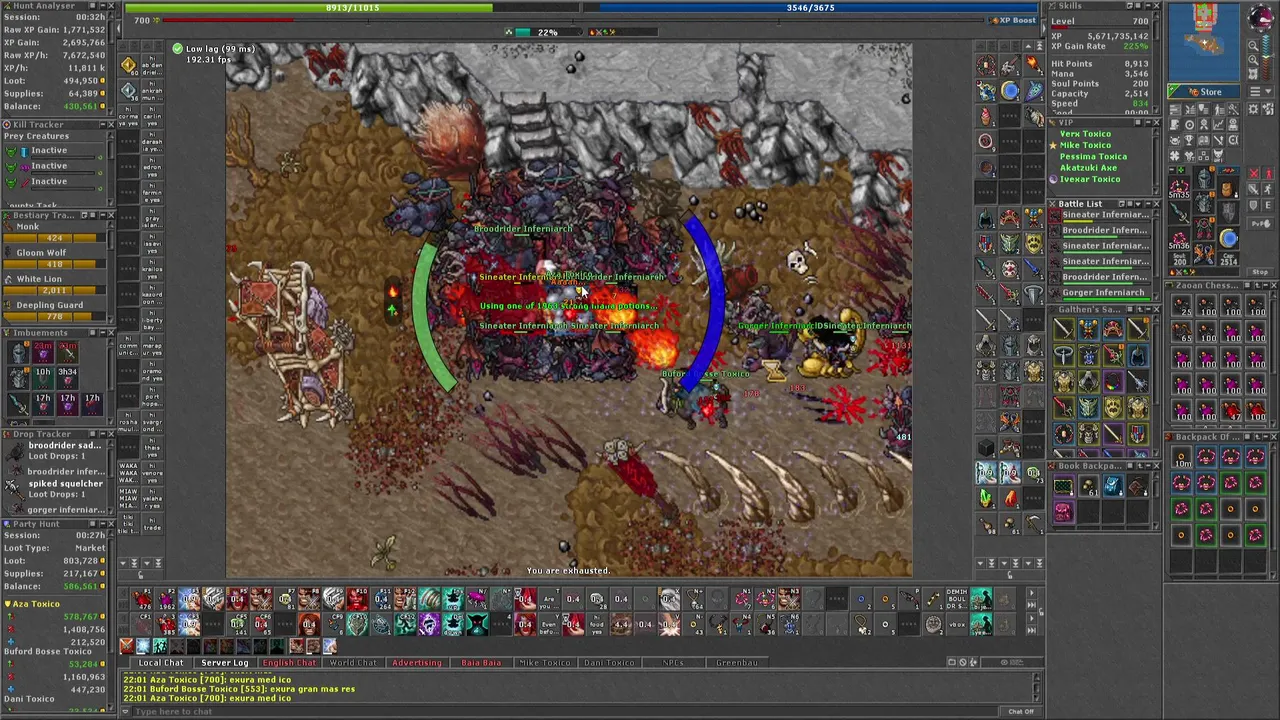Open the minimap compass rose
The height and width of the screenshot is (720, 1280).
[1262, 17]
